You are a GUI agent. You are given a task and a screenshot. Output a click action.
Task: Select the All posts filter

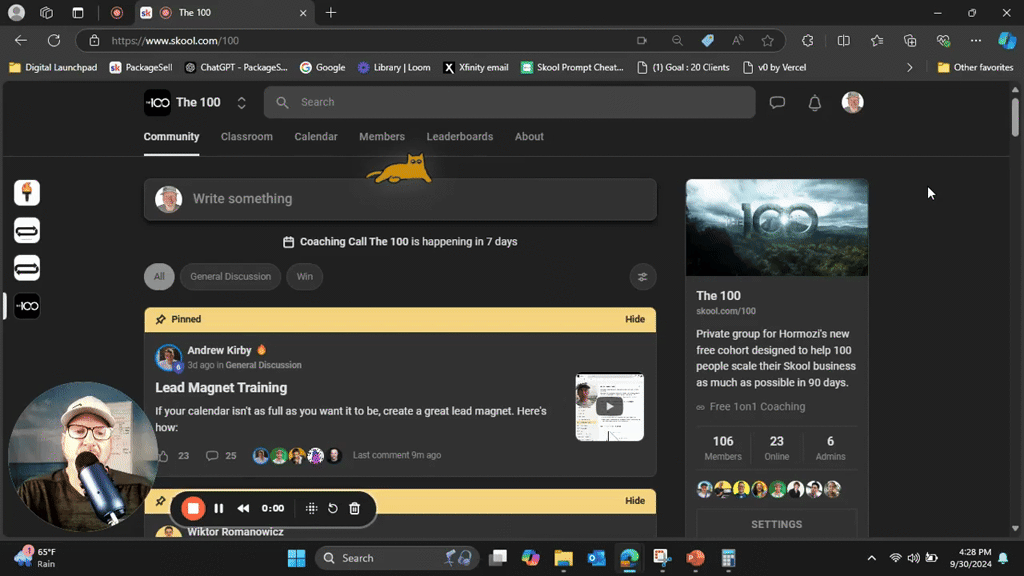pos(159,277)
